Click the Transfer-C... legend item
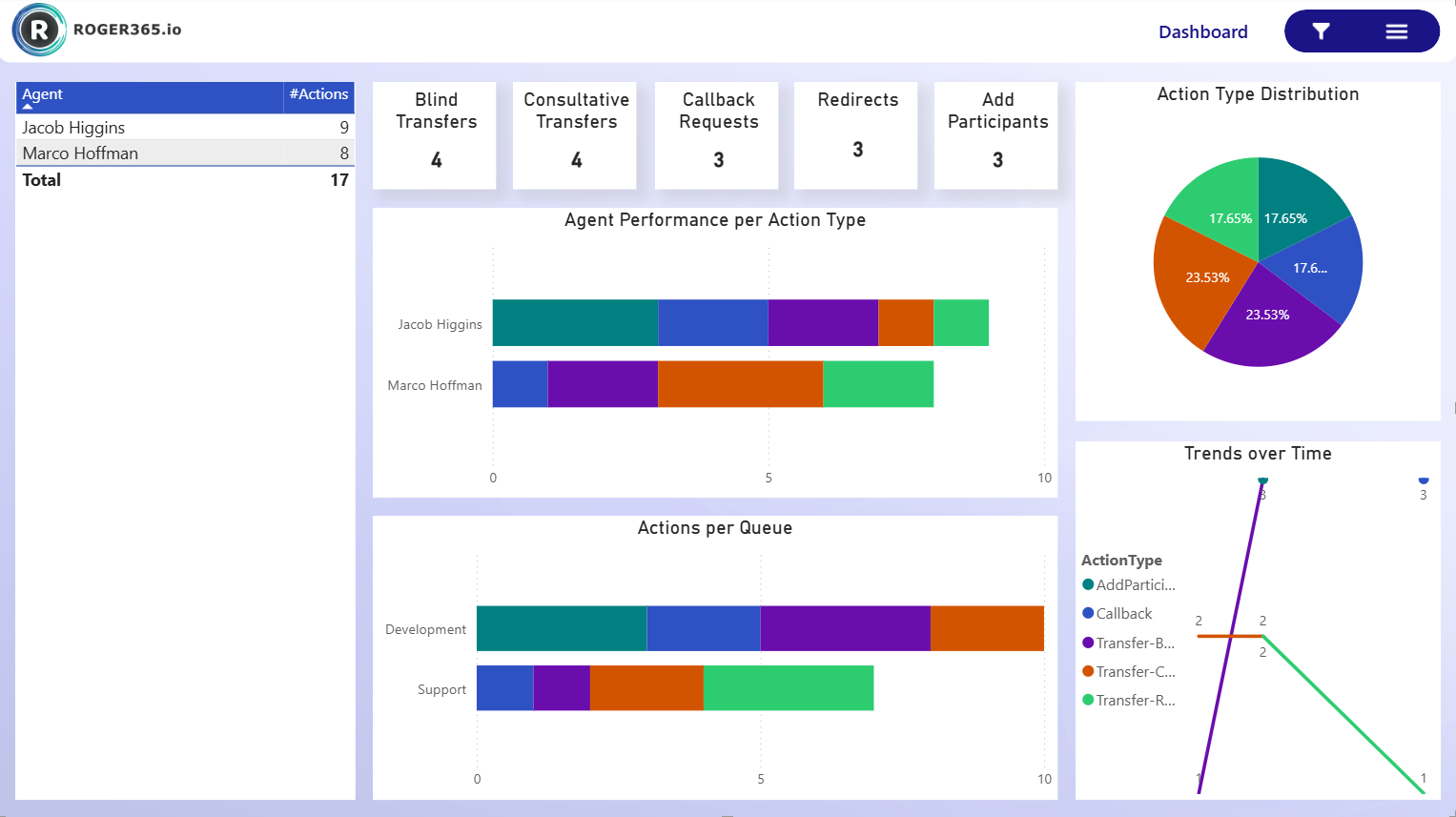The image size is (1456, 817). pos(1129,671)
